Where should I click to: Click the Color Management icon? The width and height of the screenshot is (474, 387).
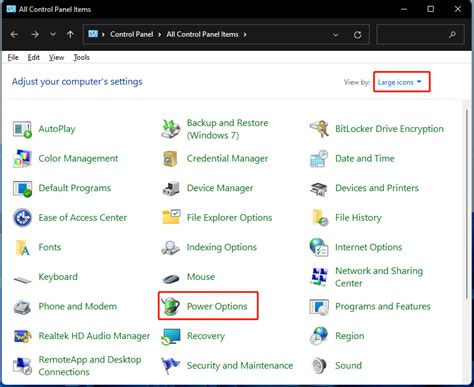pos(22,159)
